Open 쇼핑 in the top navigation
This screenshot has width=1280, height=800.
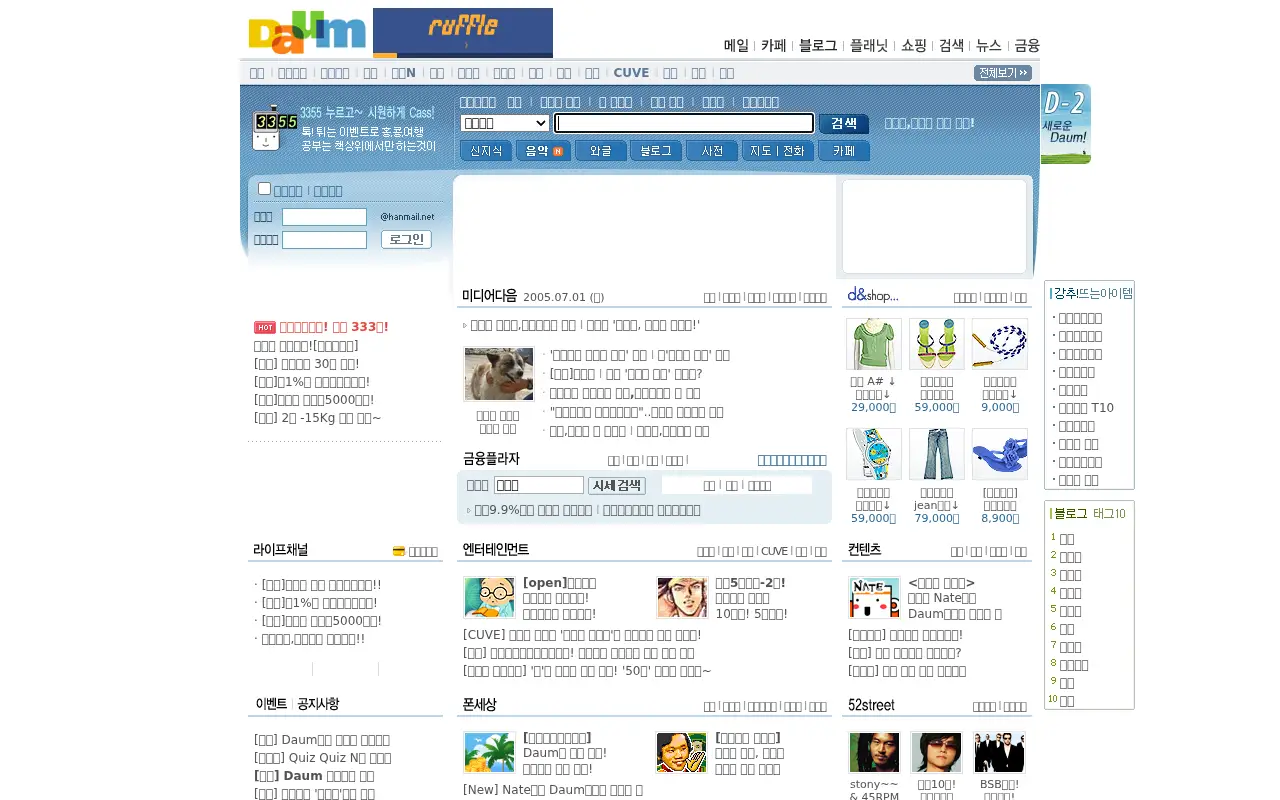click(914, 45)
